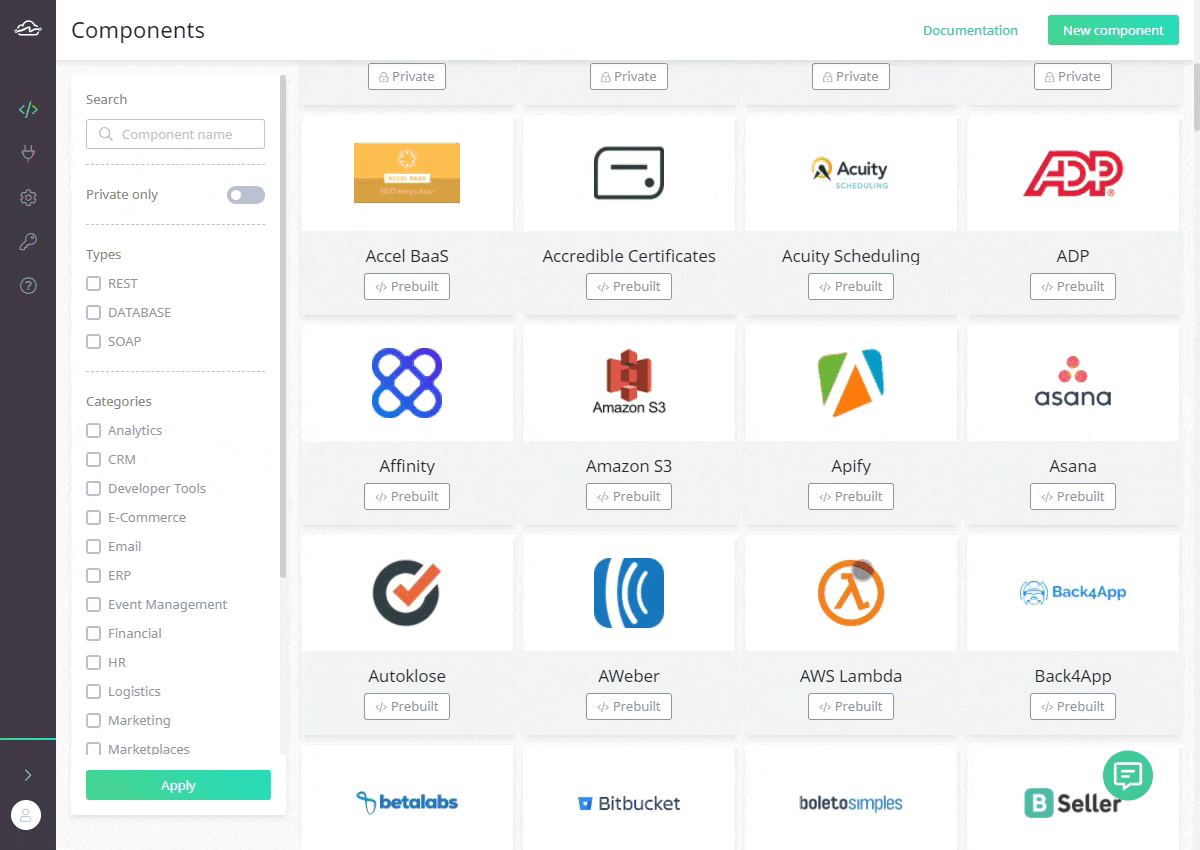Viewport: 1200px width, 850px height.
Task: Click the New component button
Action: pos(1113,30)
